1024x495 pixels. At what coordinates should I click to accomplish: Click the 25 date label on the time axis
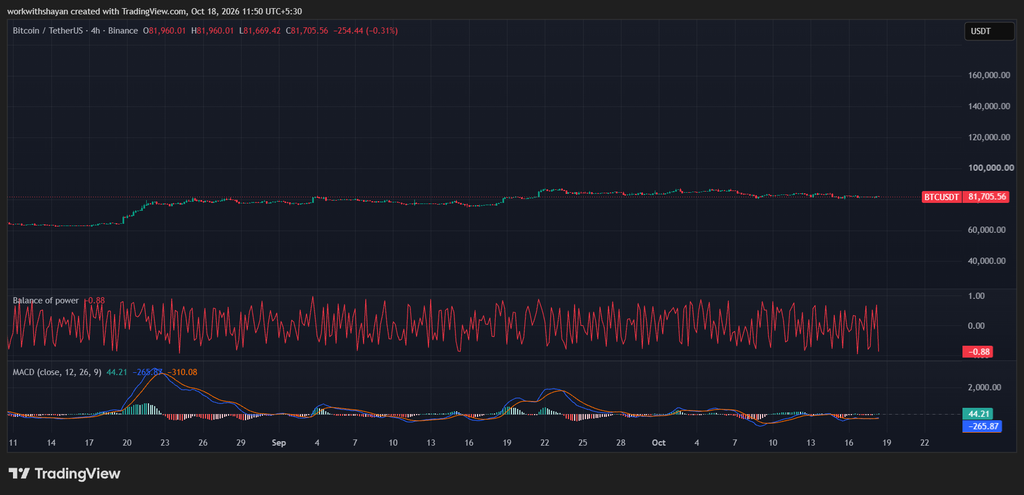point(583,443)
